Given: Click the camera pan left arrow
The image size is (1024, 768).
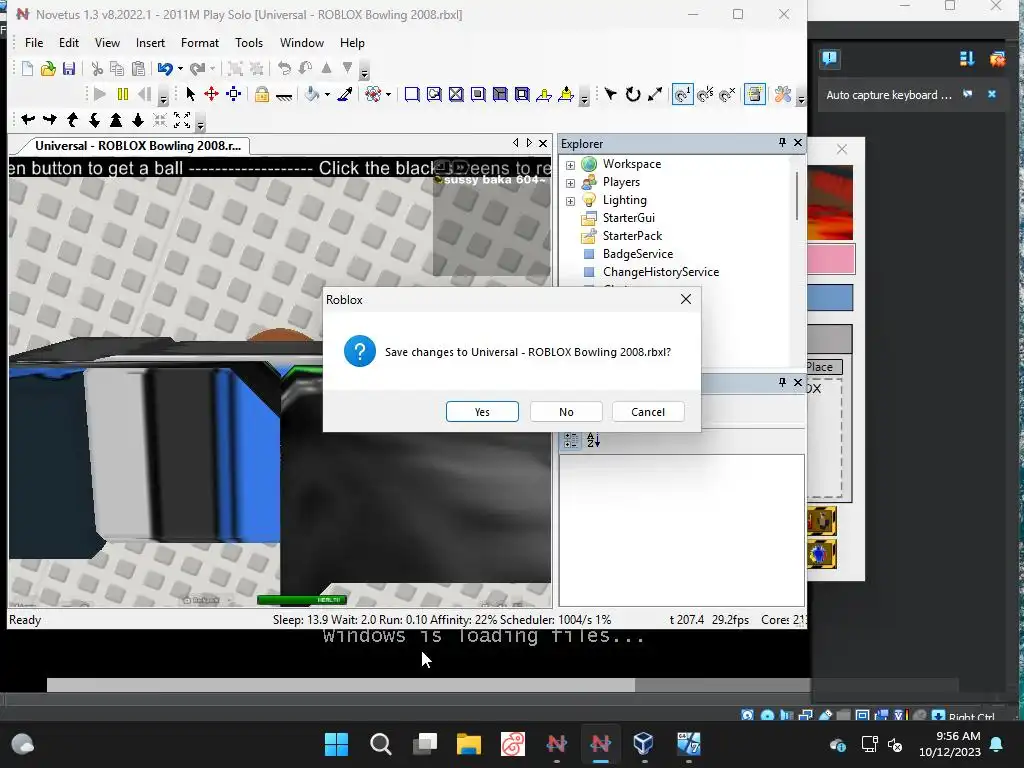Looking at the screenshot, I should tap(27, 120).
